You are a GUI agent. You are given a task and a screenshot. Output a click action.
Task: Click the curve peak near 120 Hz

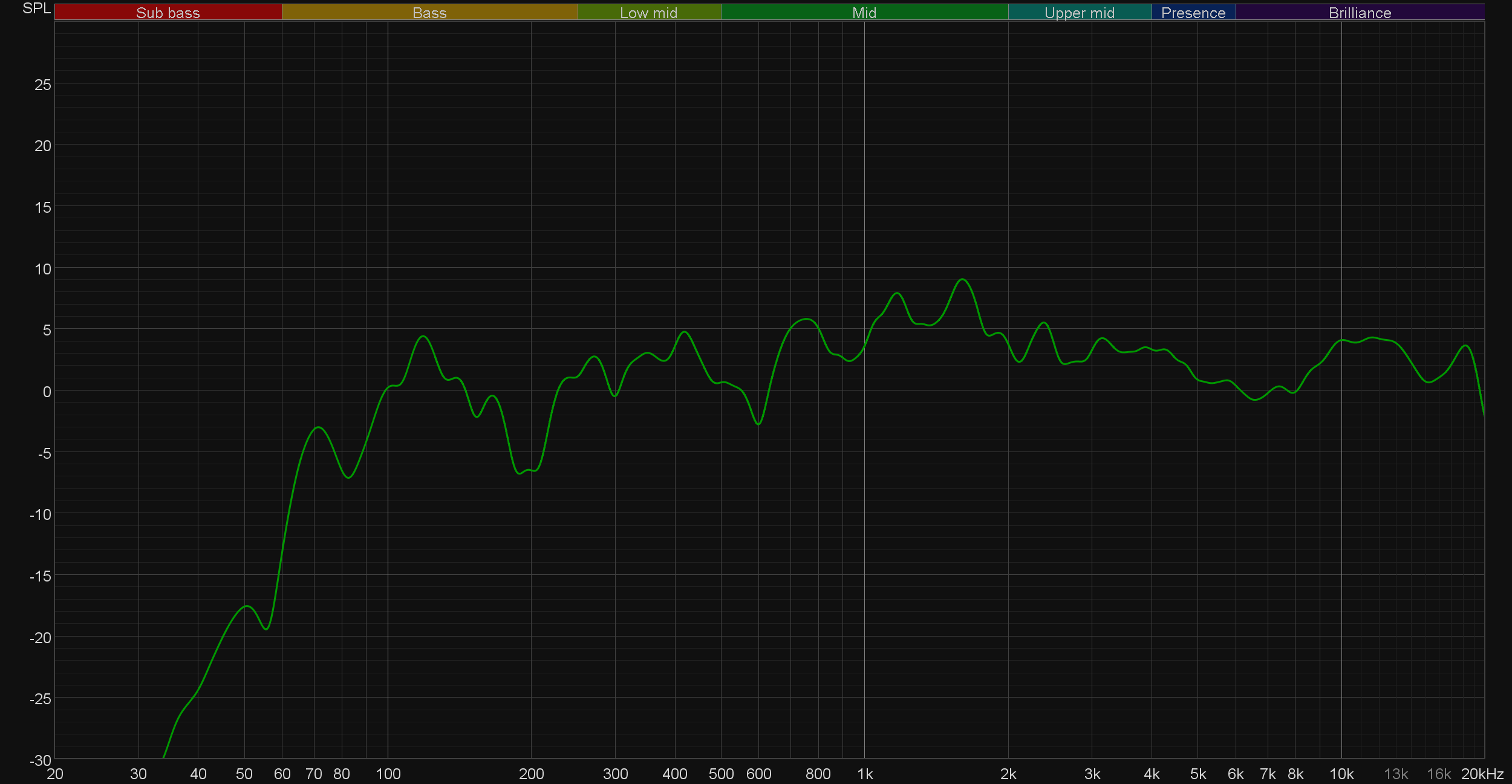pyautogui.click(x=423, y=336)
